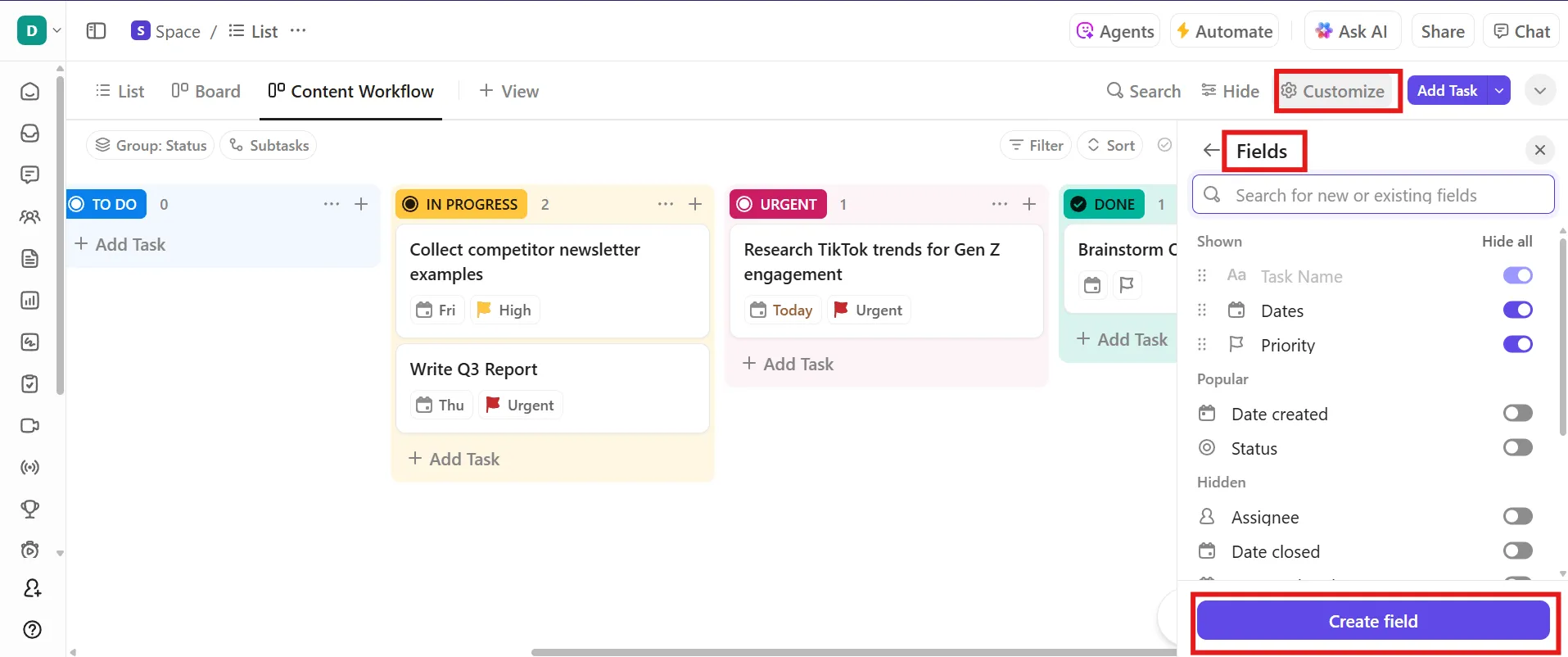Image resolution: width=1568 pixels, height=657 pixels.
Task: Click the Create field button
Action: click(1373, 621)
